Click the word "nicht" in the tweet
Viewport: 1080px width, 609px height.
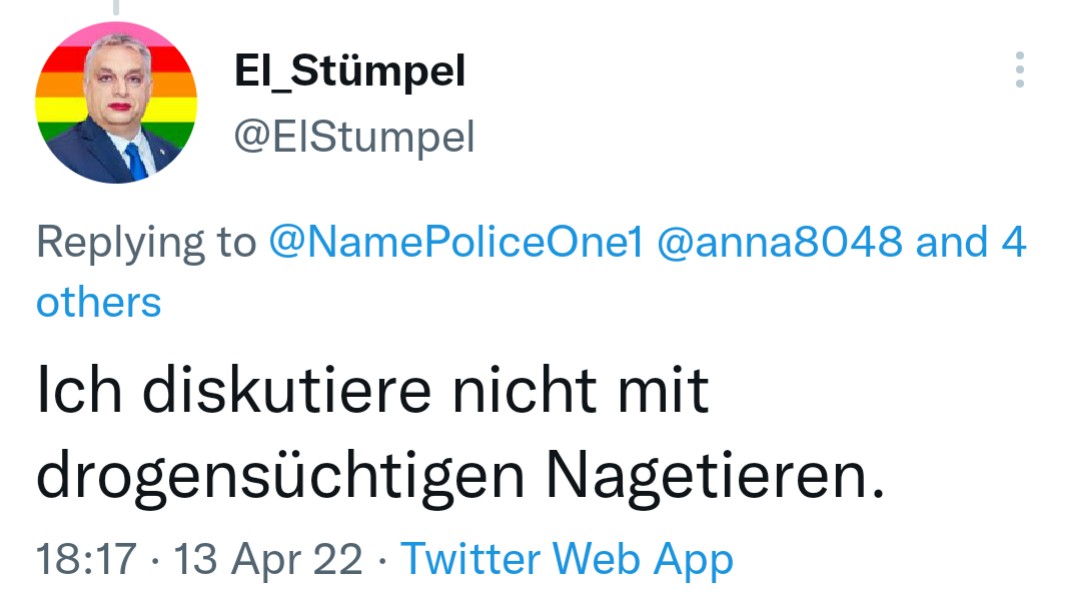523,391
